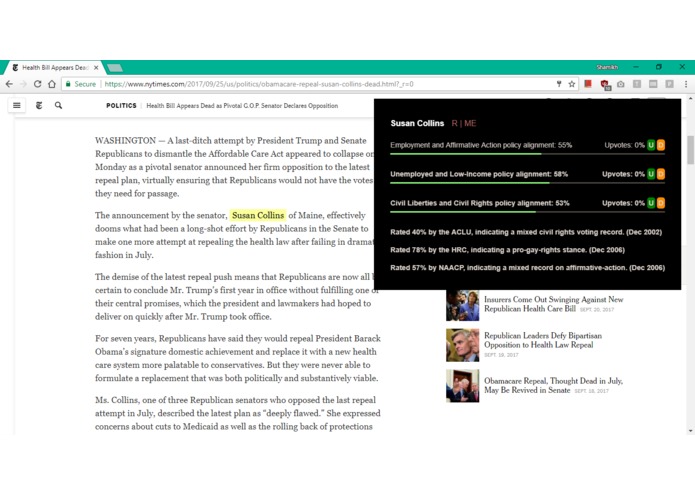Restore down the browser window
Screen dimensions: 695x494
point(659,67)
